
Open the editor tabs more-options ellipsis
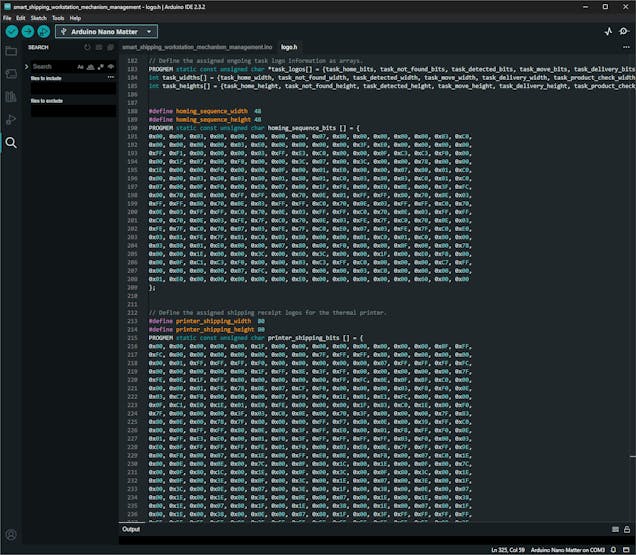coord(628,47)
